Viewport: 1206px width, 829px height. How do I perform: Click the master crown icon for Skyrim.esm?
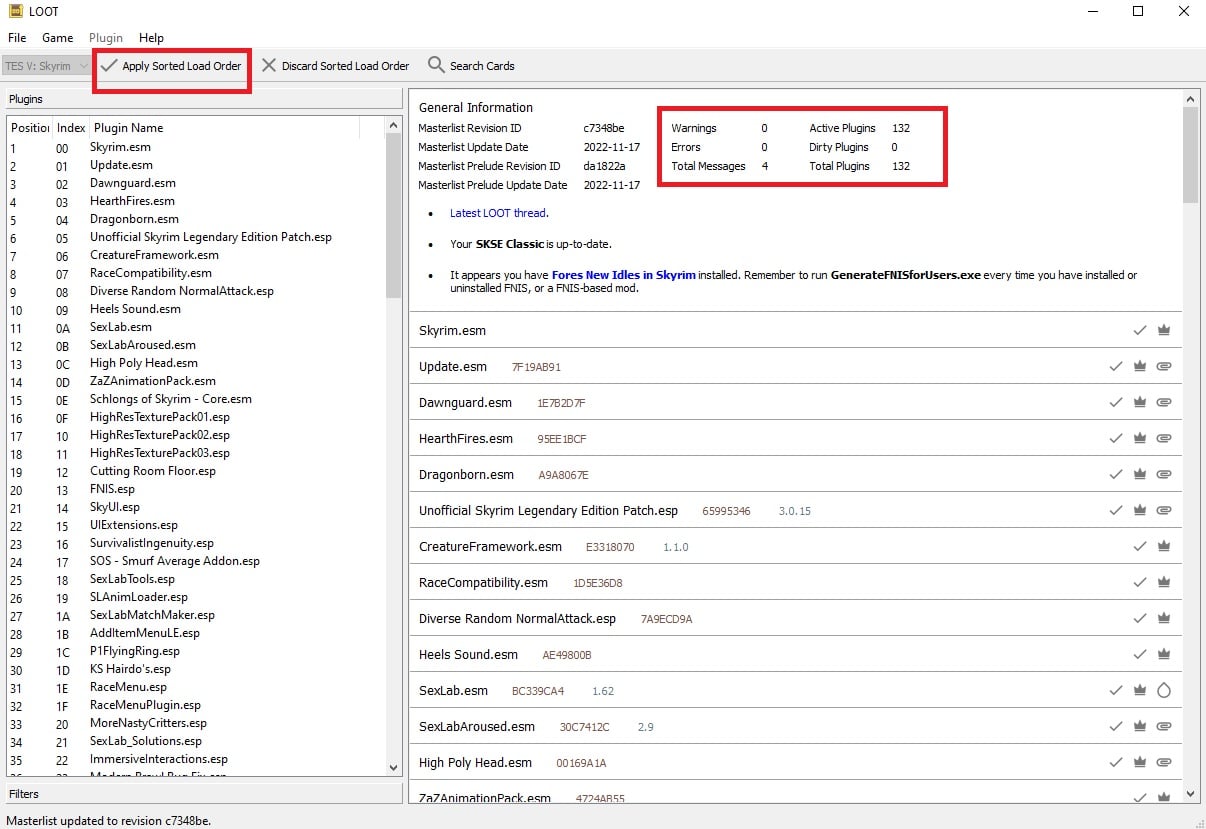1163,331
